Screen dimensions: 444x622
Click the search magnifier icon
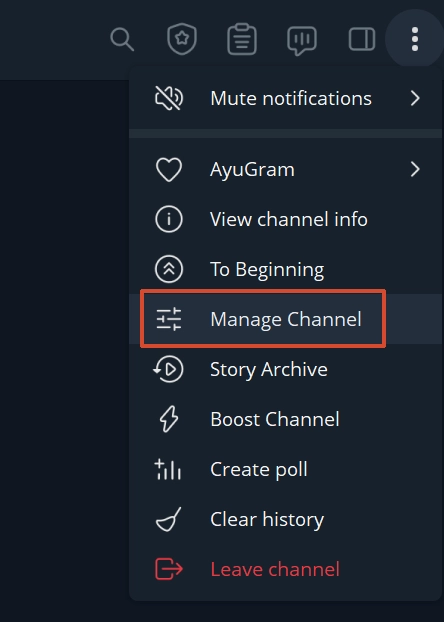122,39
